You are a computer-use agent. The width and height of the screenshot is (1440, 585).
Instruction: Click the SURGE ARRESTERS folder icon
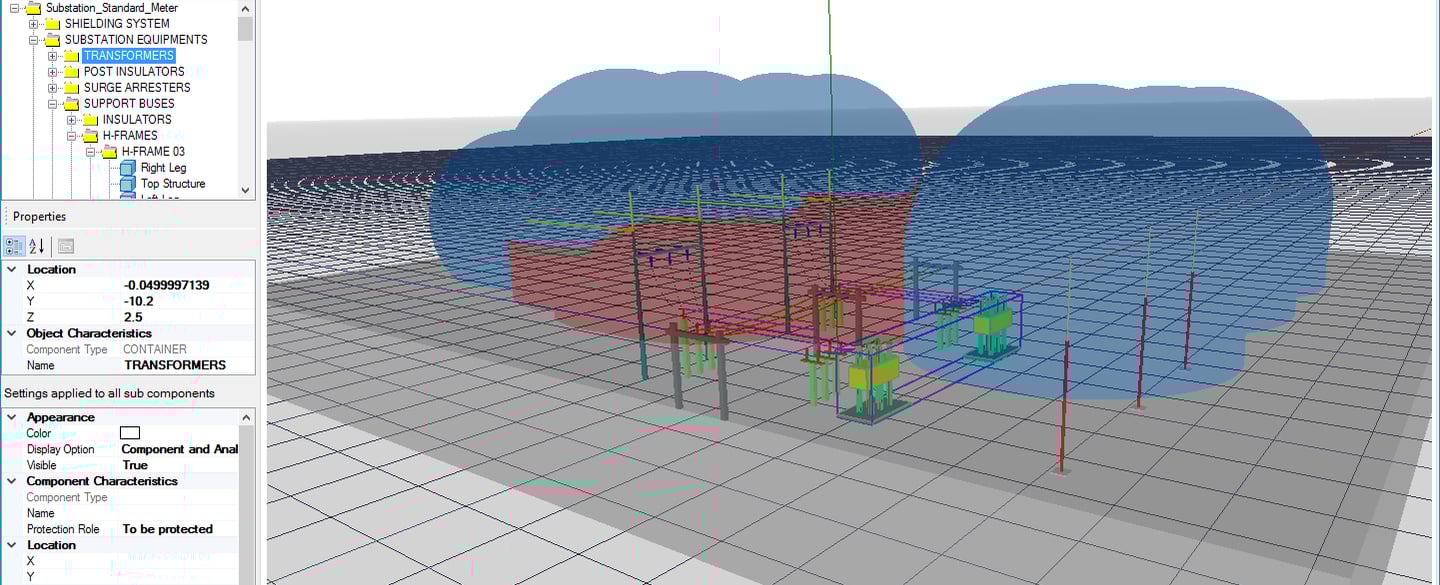72,88
